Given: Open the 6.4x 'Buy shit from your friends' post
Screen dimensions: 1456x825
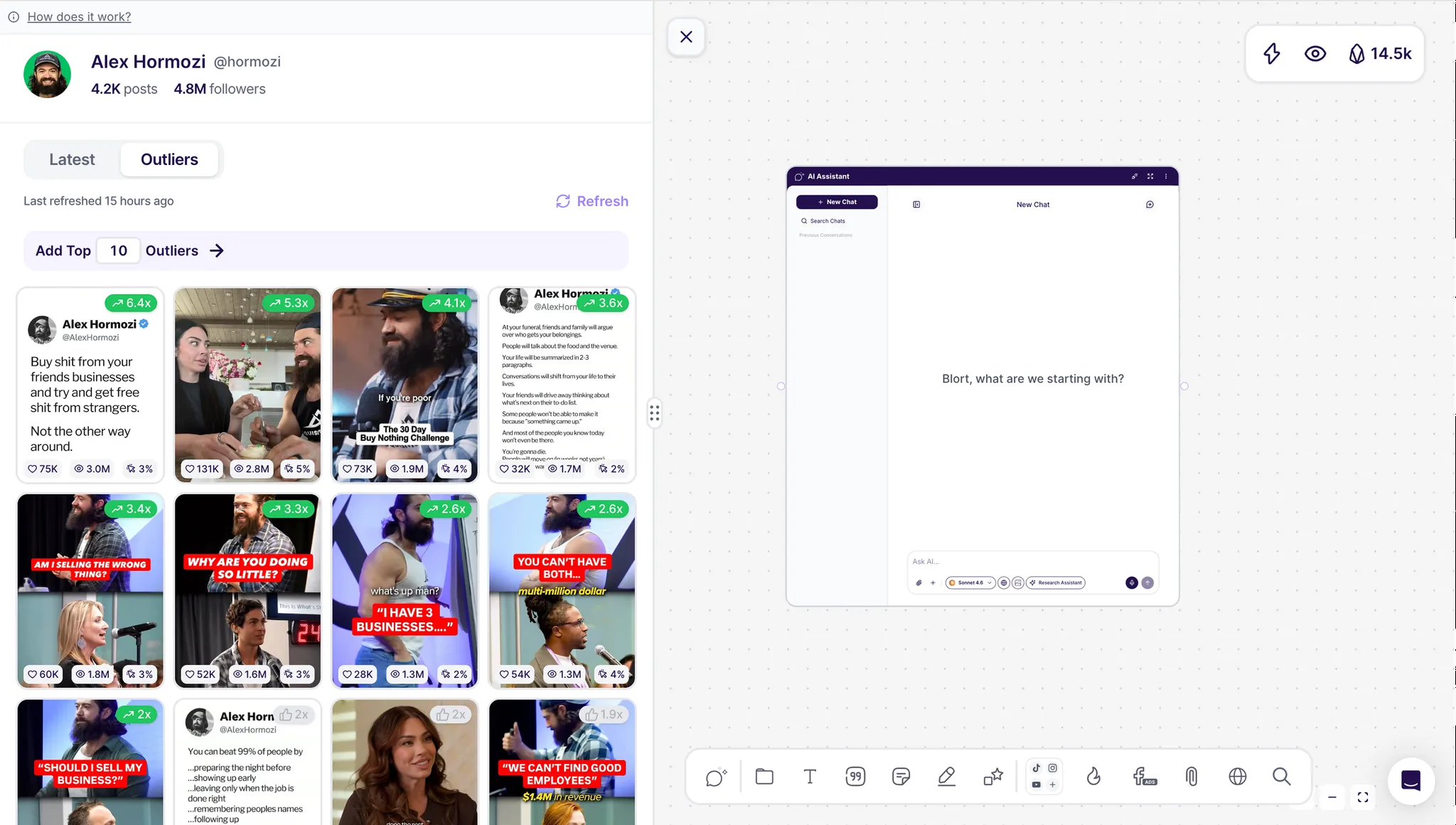Looking at the screenshot, I should pos(90,385).
